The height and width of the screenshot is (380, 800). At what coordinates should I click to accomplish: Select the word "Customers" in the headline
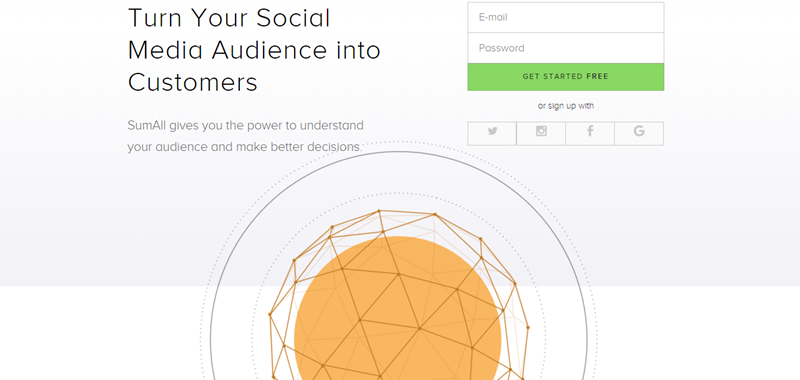[x=192, y=82]
